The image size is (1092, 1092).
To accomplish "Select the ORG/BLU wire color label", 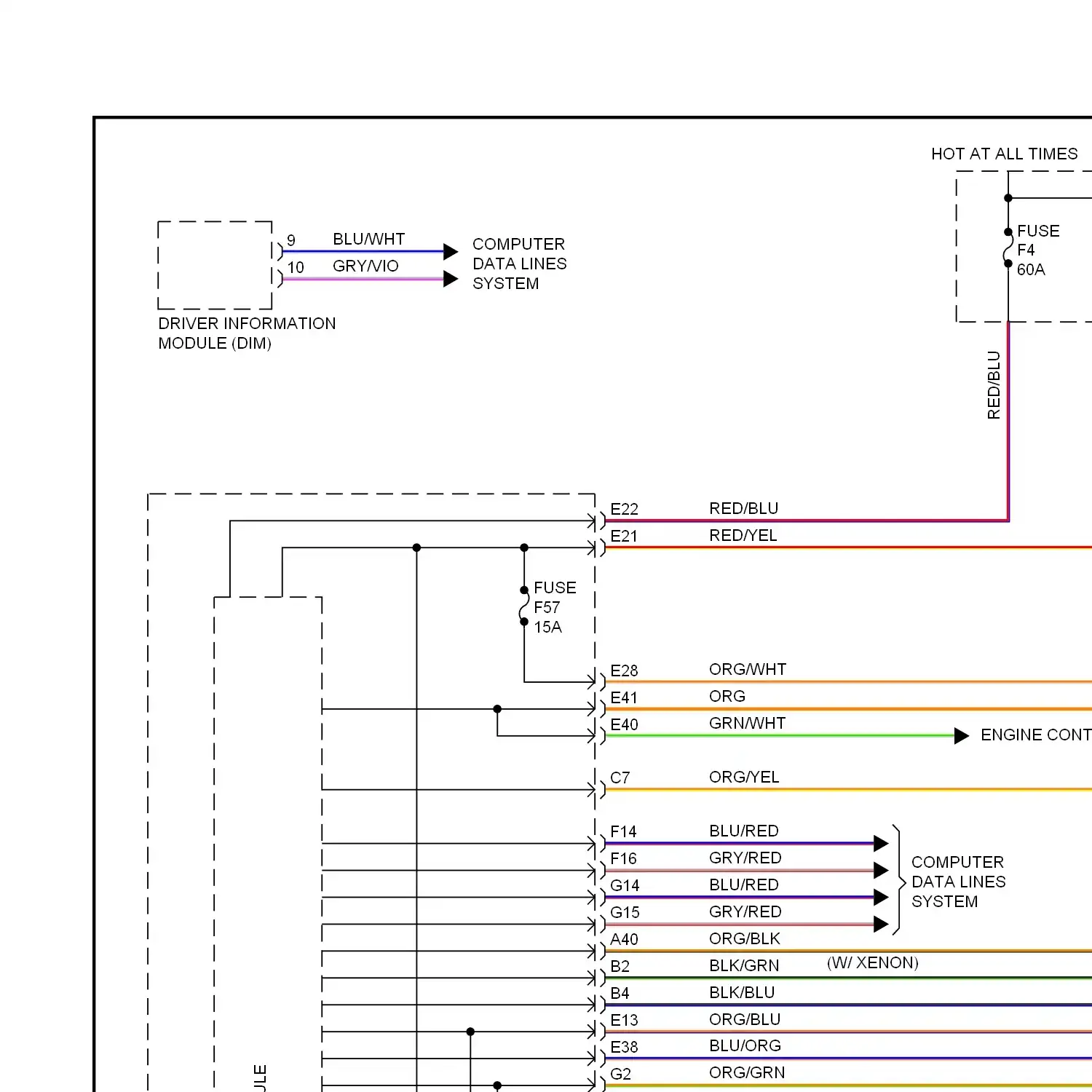I will [744, 1019].
